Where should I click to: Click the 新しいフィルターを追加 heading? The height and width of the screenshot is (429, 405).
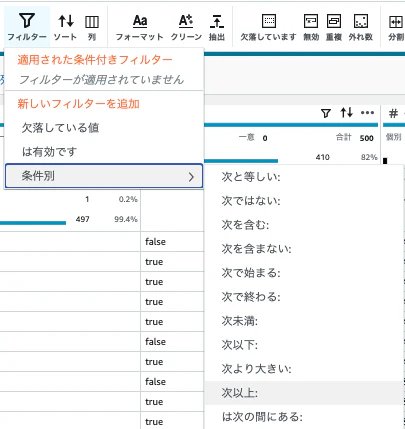click(x=78, y=104)
